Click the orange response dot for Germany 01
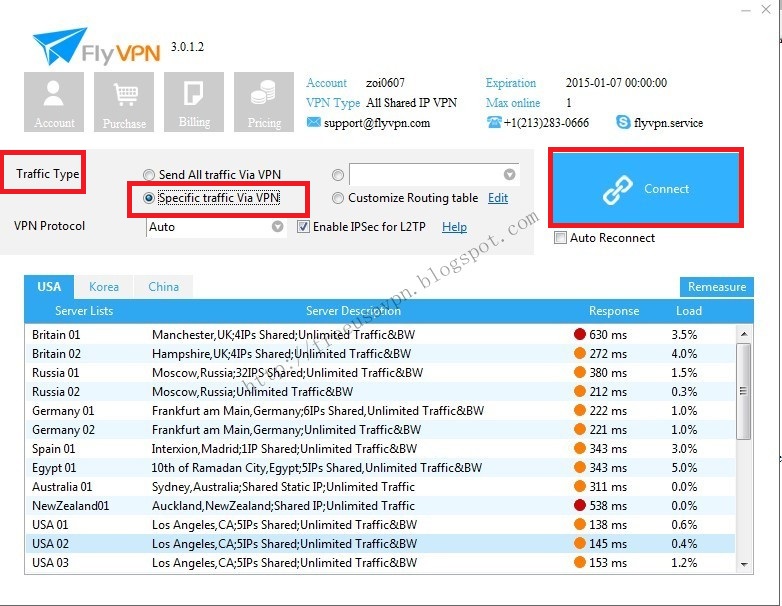This screenshot has height=606, width=782. [580, 410]
